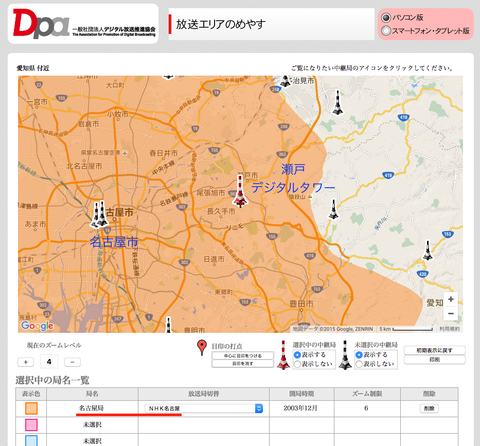Click the map zoom-out minus control
The width and height of the screenshot is (480, 446).
click(451, 314)
